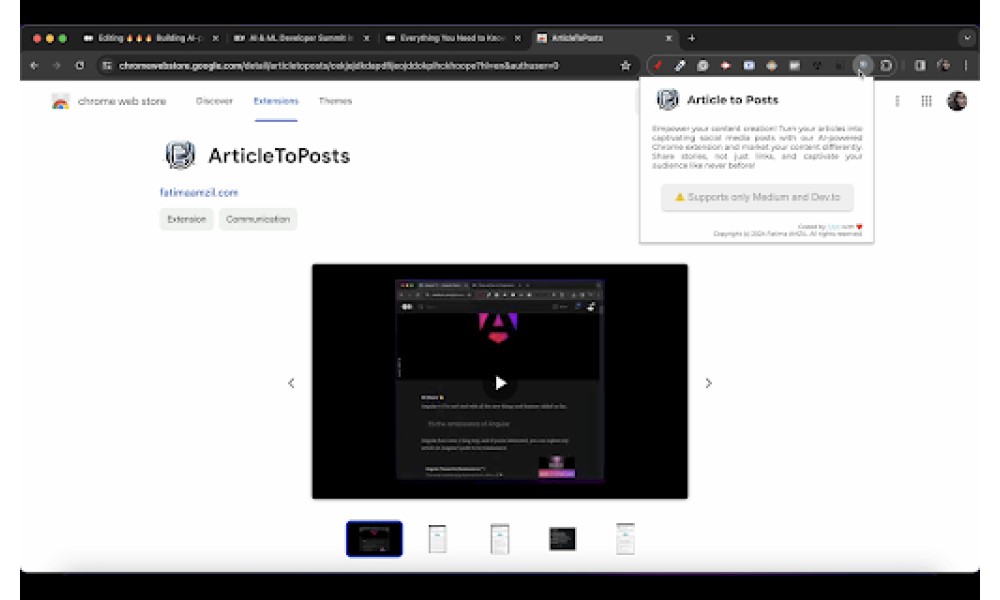The image size is (1000, 600).
Task: Select the fourth dark screenshot thumbnail
Action: (562, 539)
